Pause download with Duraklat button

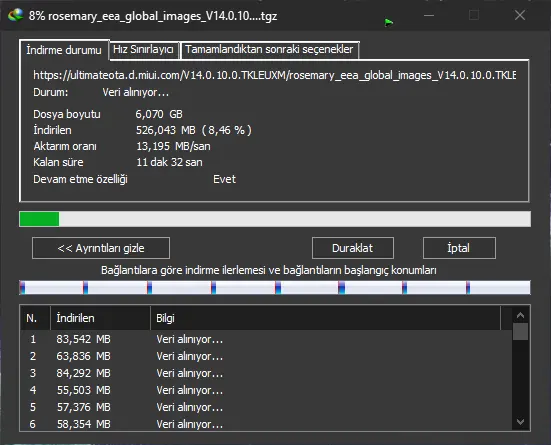click(x=352, y=248)
